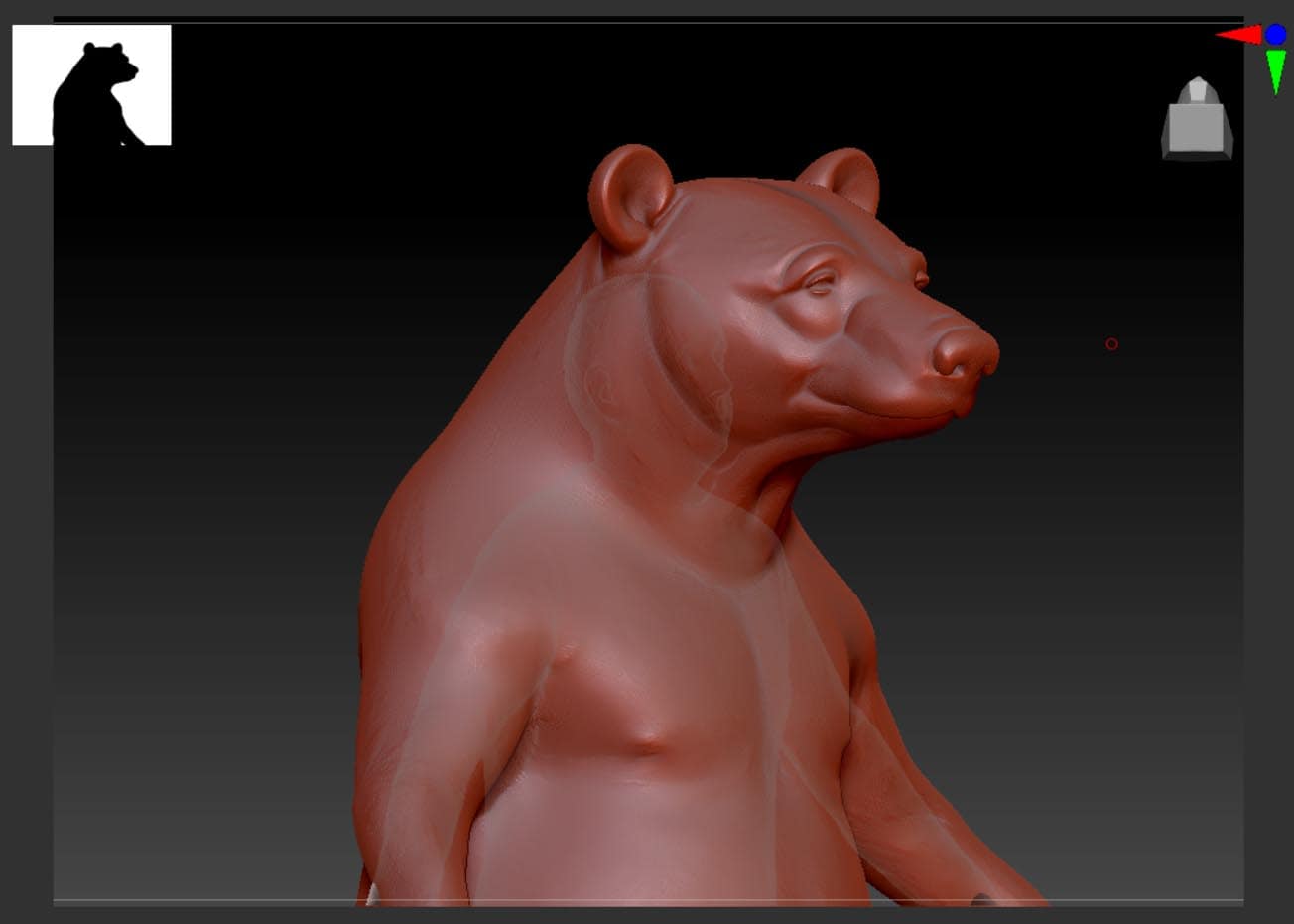Screen dimensions: 1294x924
Task: Click on the bear's visible eye
Action: coord(820,285)
